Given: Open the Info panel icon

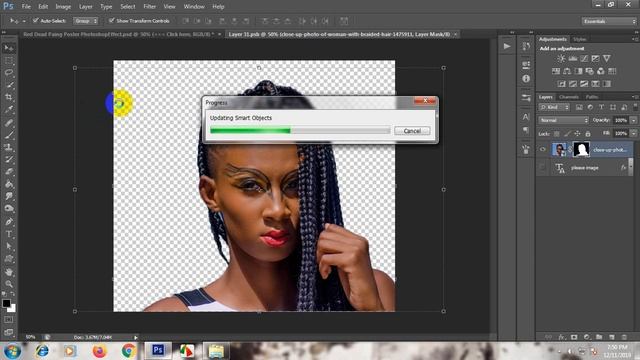Looking at the screenshot, I should [x=526, y=78].
